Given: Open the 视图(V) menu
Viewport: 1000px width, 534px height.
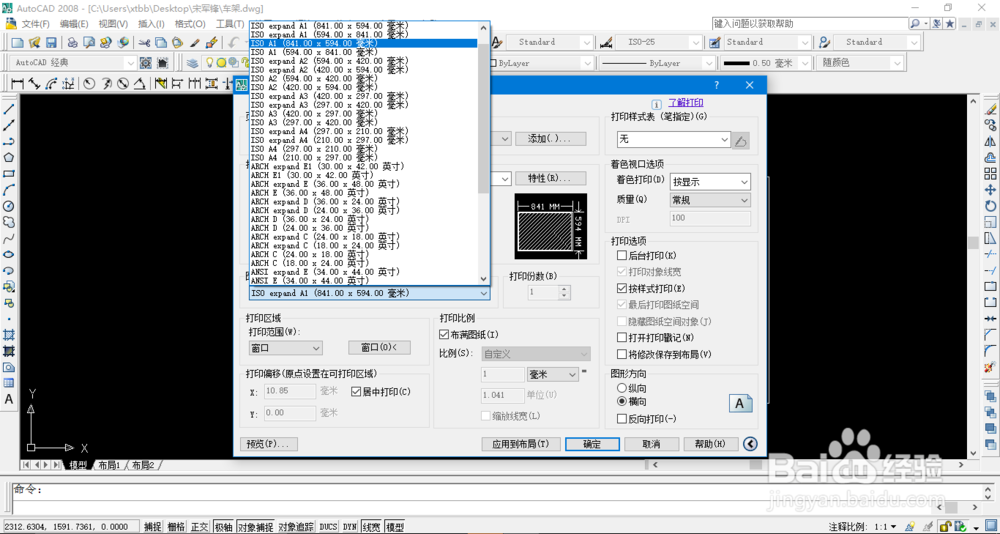Looking at the screenshot, I should tap(114, 24).
